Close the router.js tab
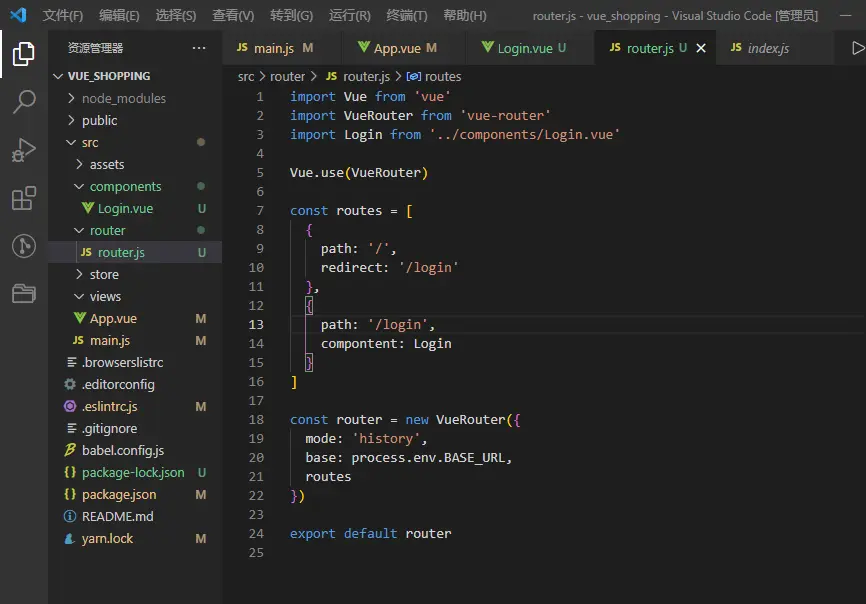The width and height of the screenshot is (866, 604). 701,48
